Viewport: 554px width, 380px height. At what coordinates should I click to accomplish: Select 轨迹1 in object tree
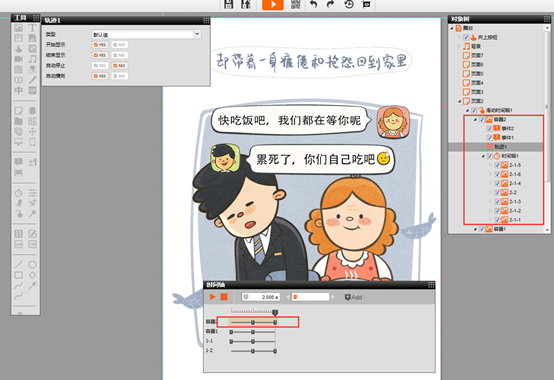[500, 147]
